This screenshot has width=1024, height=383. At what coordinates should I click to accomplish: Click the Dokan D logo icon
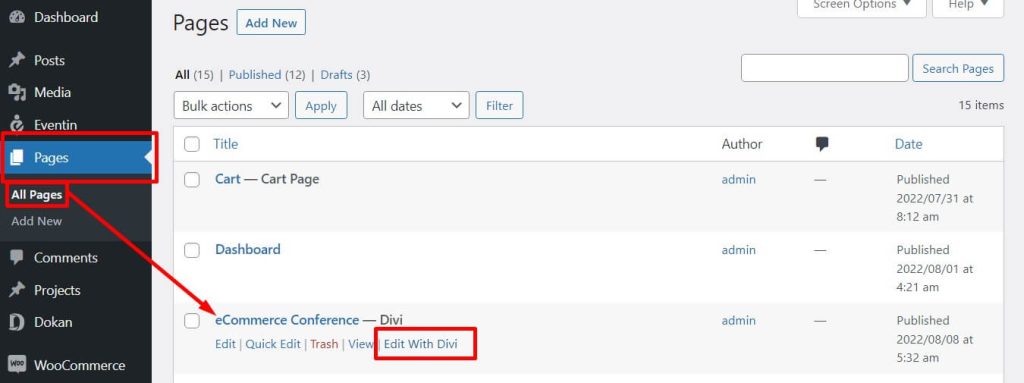pos(17,322)
